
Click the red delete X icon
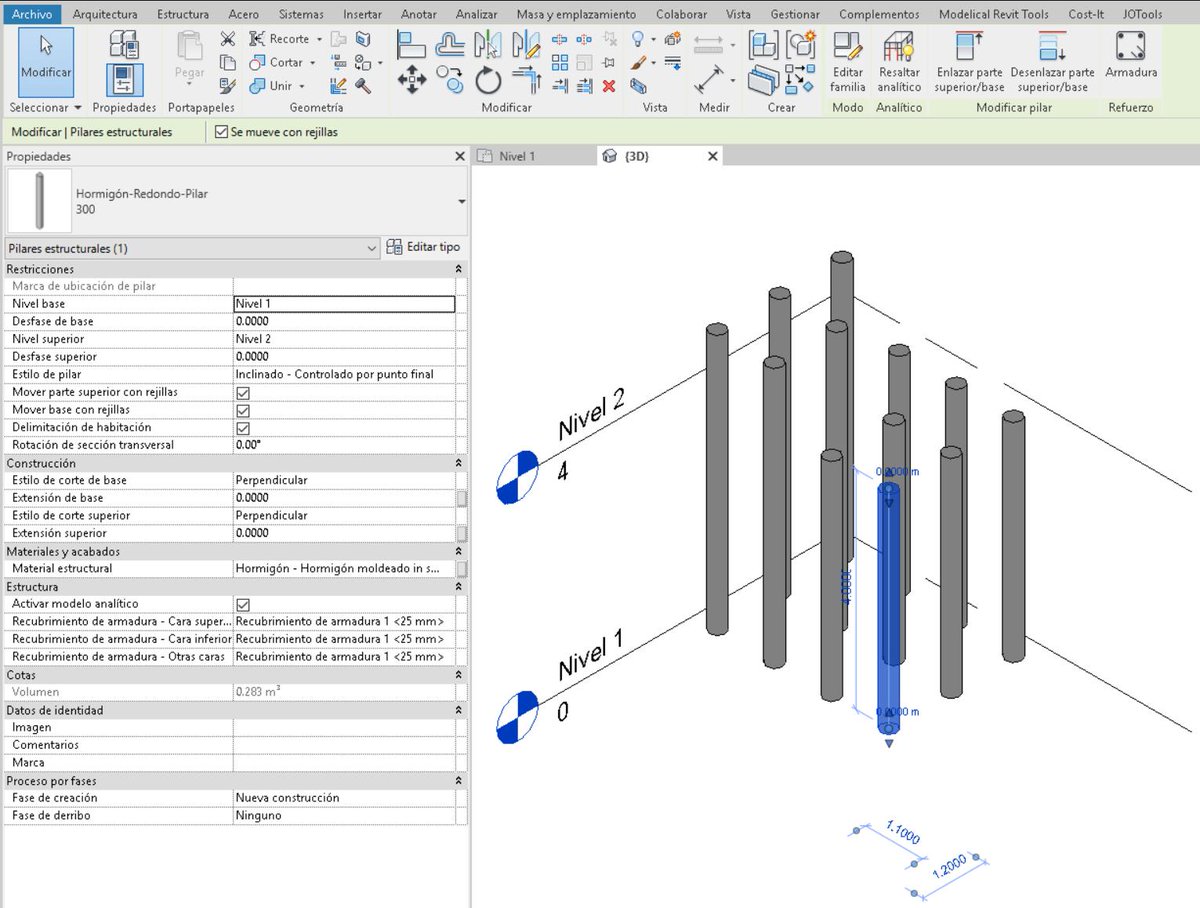pos(608,86)
